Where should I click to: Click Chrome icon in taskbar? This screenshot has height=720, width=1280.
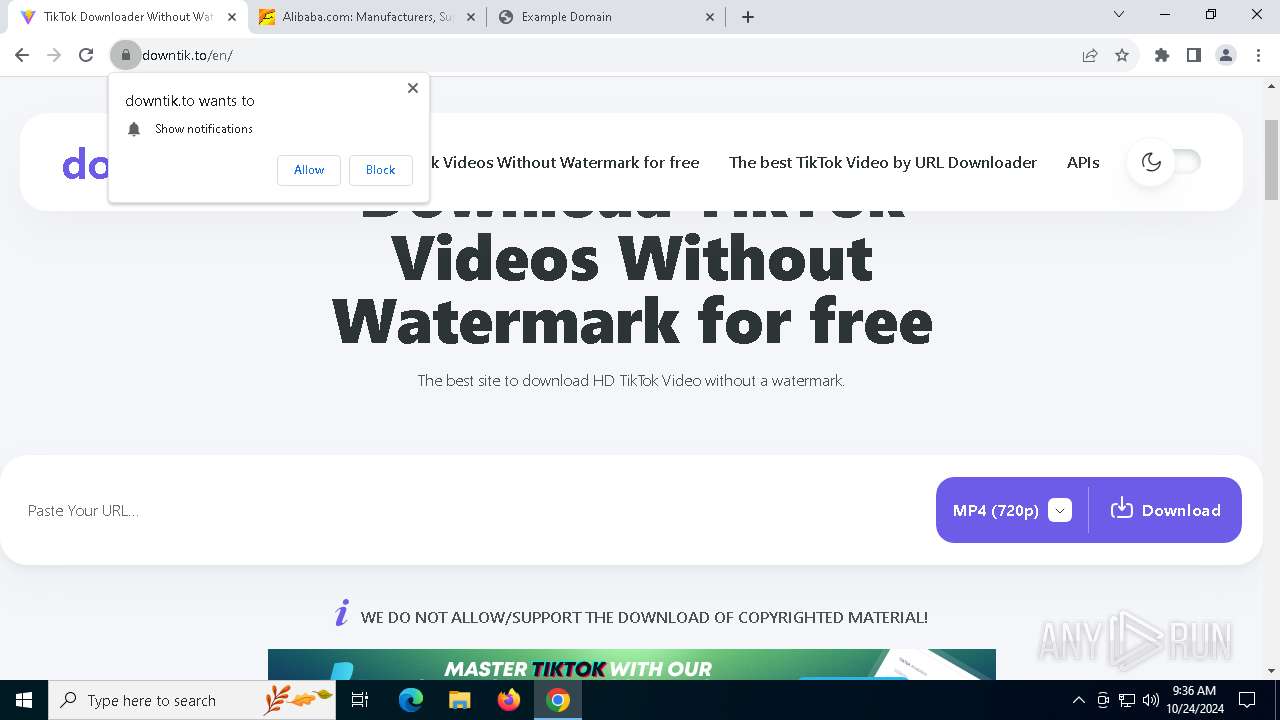tap(558, 700)
